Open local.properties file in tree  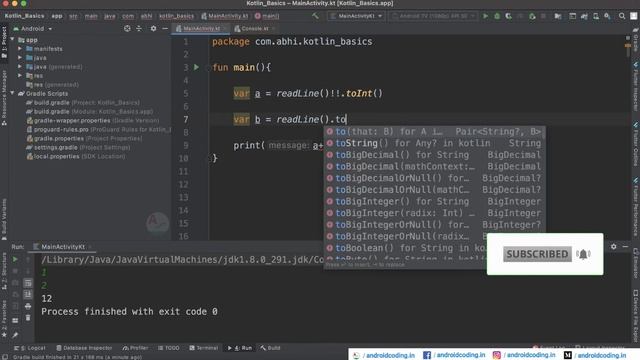pos(76,156)
